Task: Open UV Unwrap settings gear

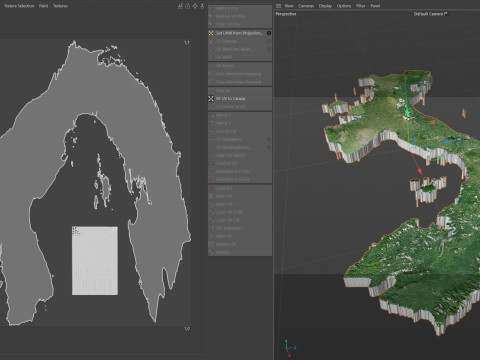Action: [269, 41]
